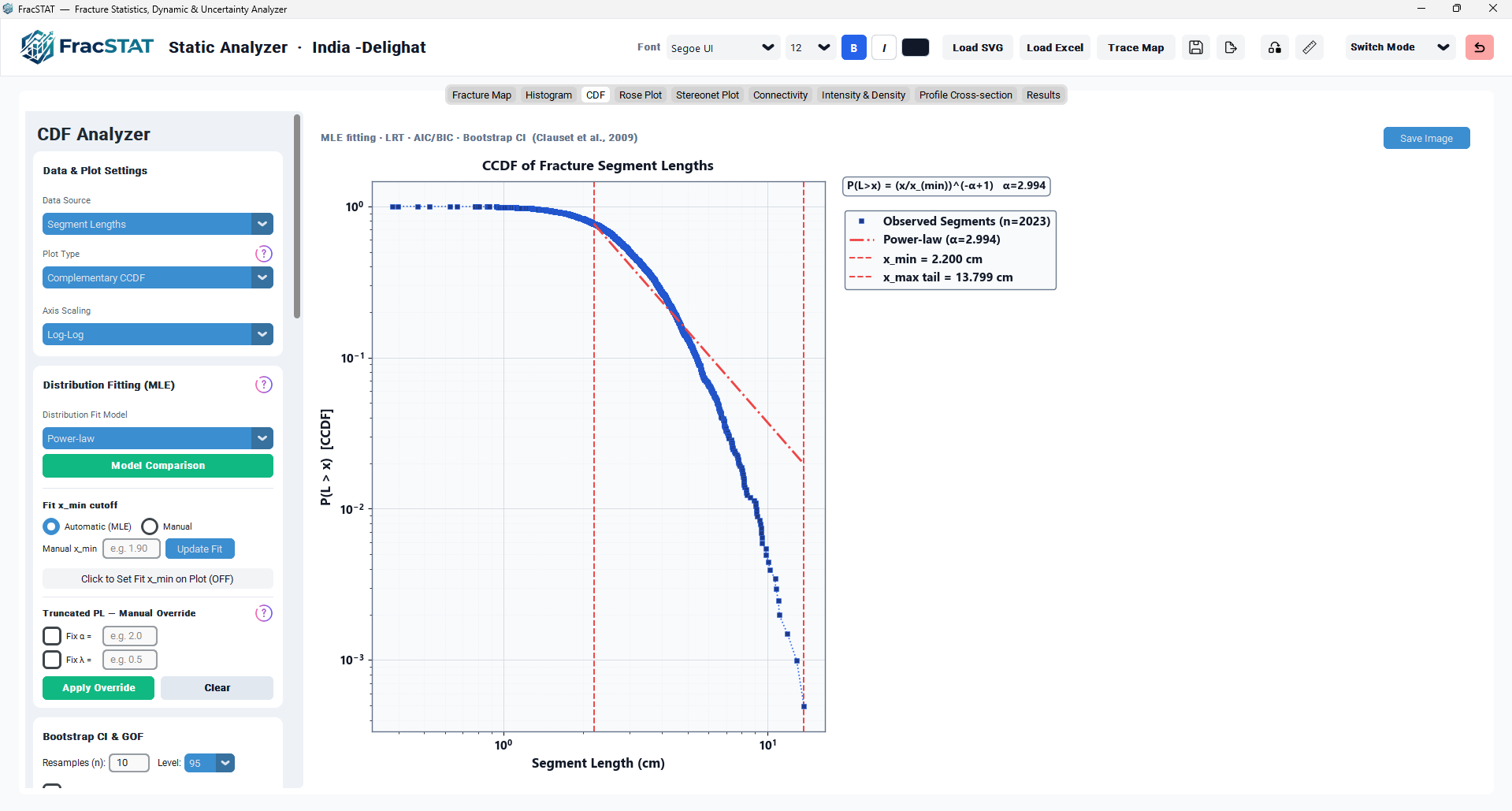Toggle Click to Set Fit x_min on Plot
1512x811 pixels.
click(x=158, y=578)
